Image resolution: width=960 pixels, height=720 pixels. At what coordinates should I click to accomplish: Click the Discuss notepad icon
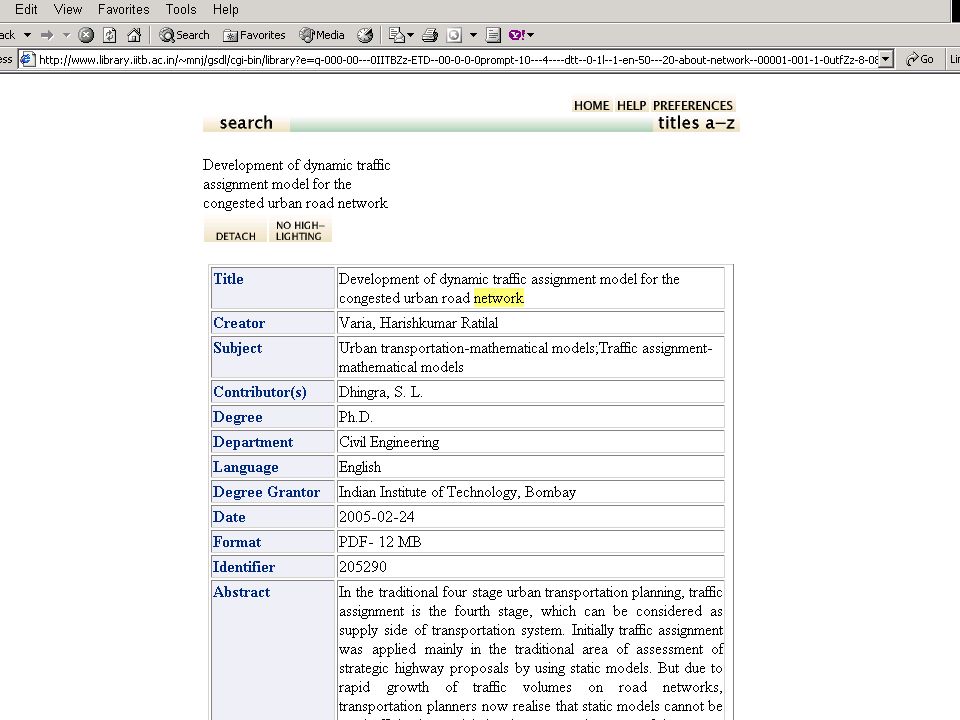[x=493, y=35]
